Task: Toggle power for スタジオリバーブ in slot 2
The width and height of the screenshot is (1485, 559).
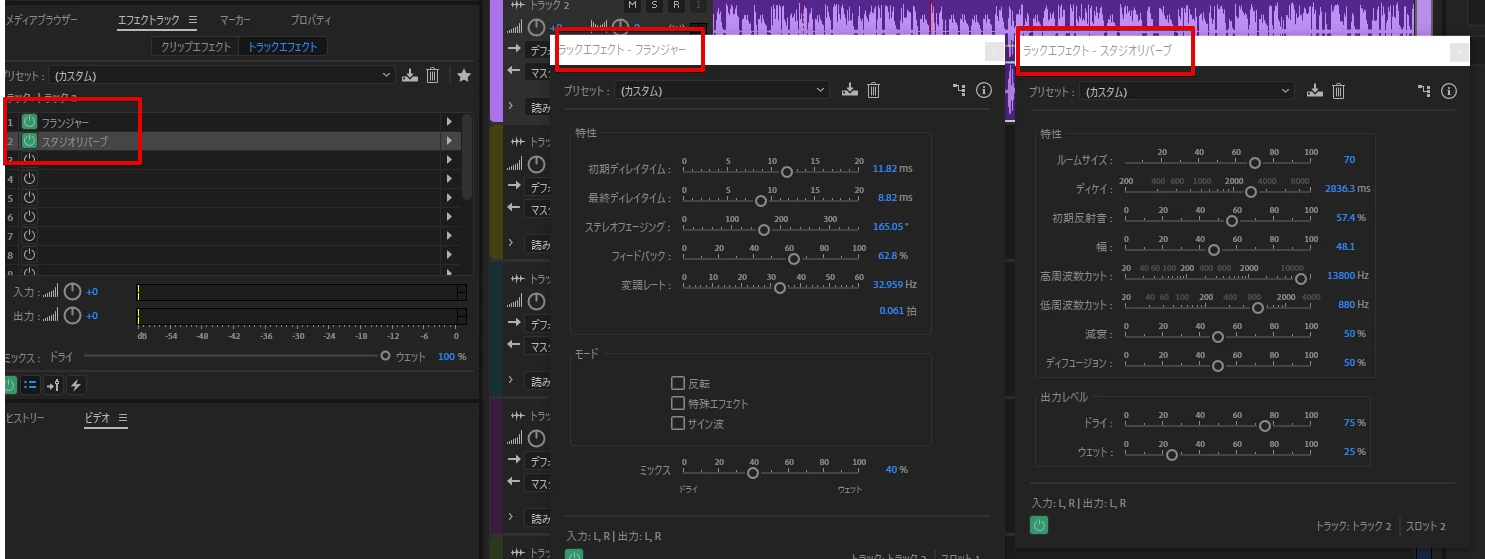Action: (x=29, y=141)
